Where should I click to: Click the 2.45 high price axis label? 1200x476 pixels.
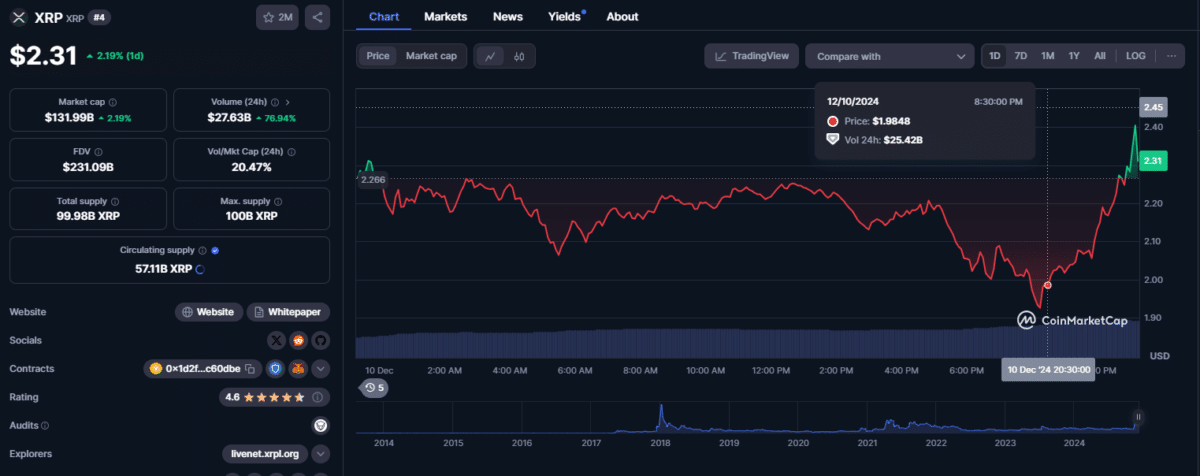1153,107
